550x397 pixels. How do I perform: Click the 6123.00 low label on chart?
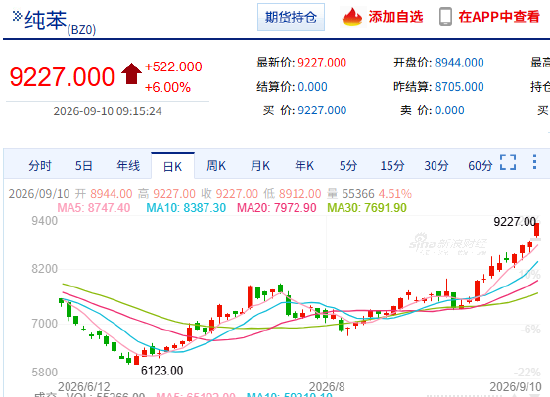tap(162, 371)
